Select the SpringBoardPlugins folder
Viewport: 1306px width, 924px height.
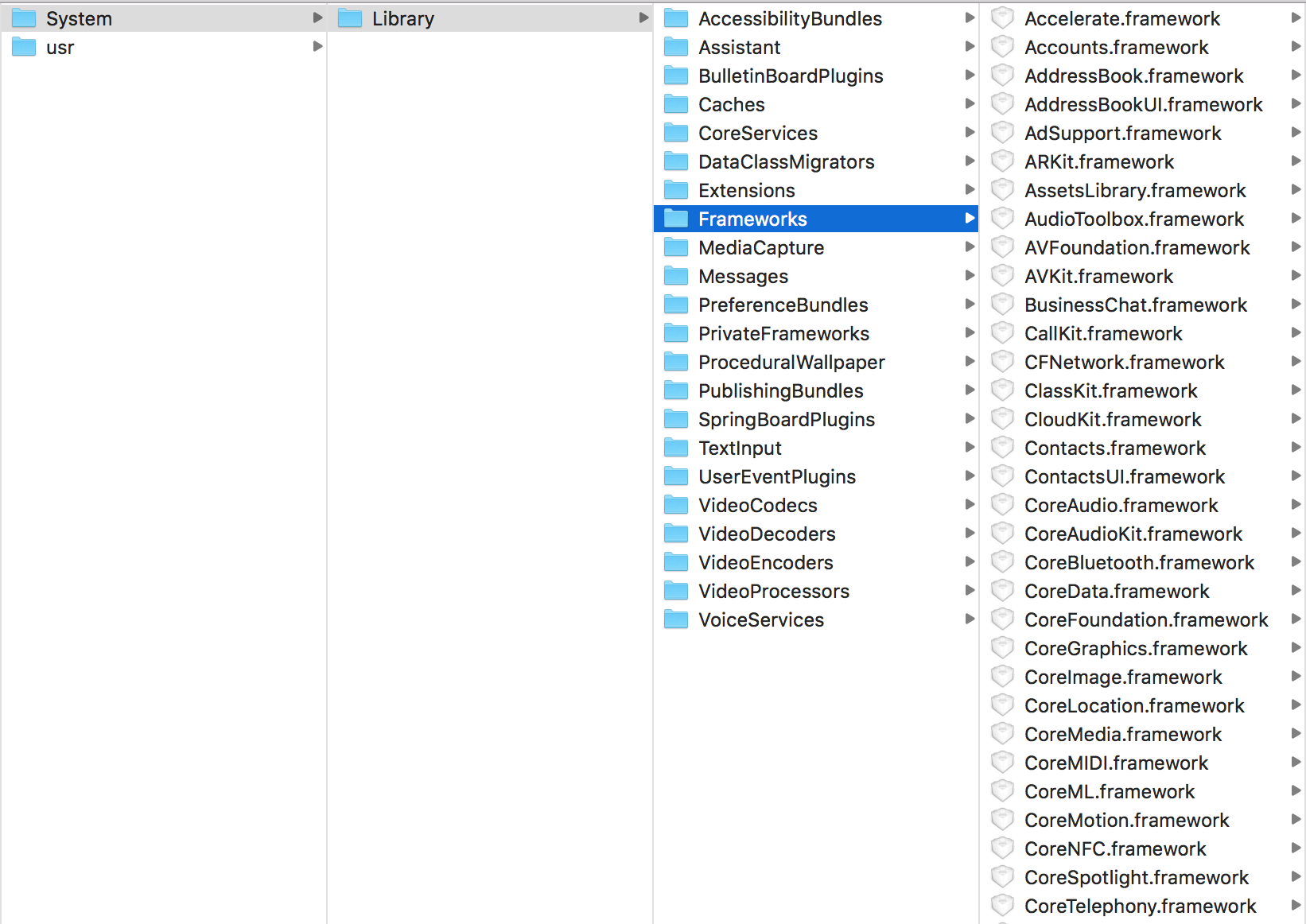coord(816,419)
